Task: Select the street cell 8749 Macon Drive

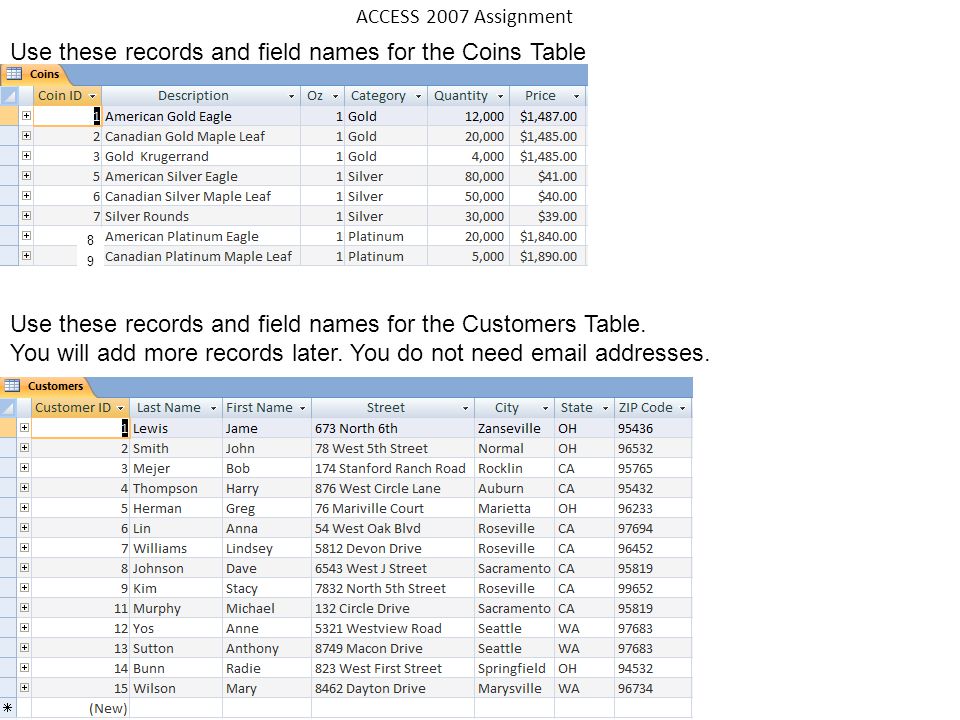Action: (x=392, y=648)
